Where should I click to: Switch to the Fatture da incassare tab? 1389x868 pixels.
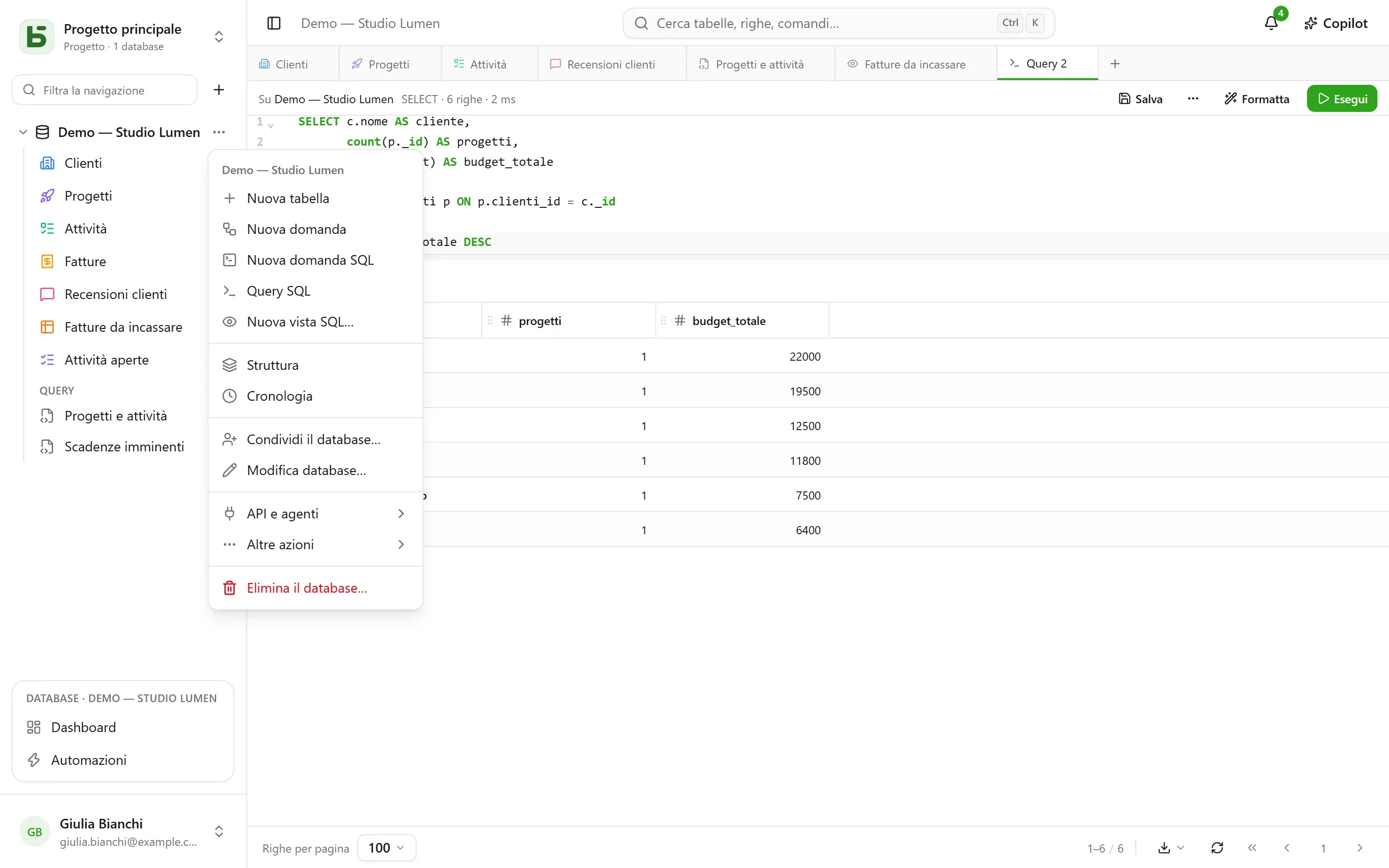(x=915, y=64)
